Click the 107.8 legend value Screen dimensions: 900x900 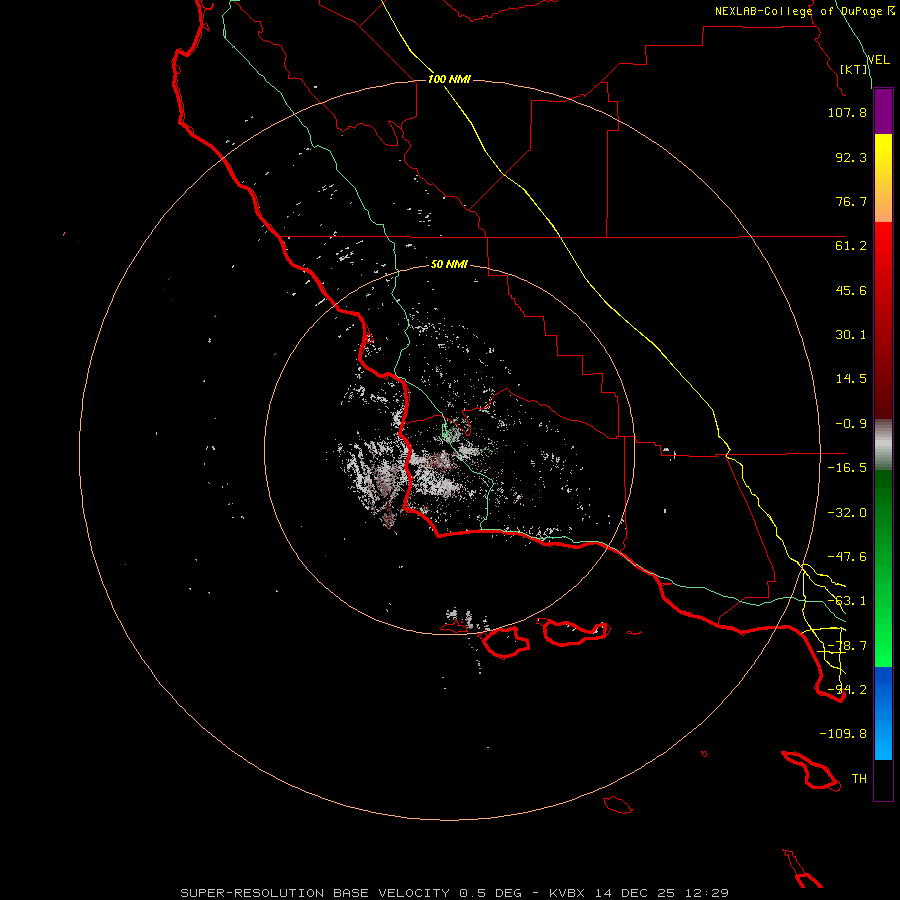point(847,112)
